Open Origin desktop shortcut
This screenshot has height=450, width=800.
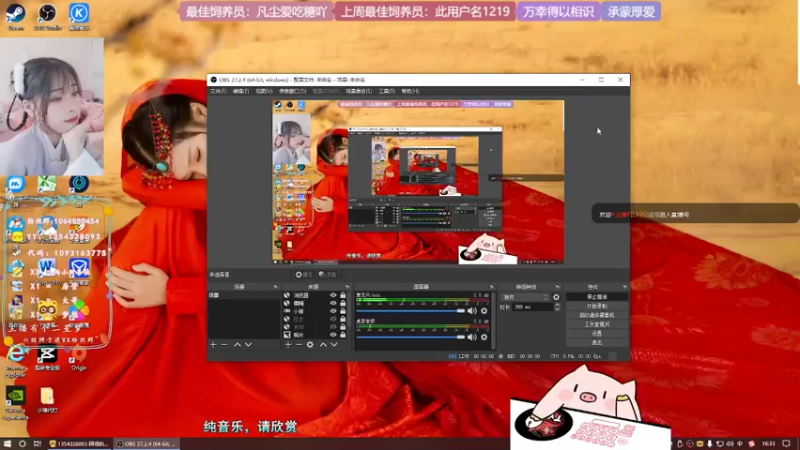79,357
